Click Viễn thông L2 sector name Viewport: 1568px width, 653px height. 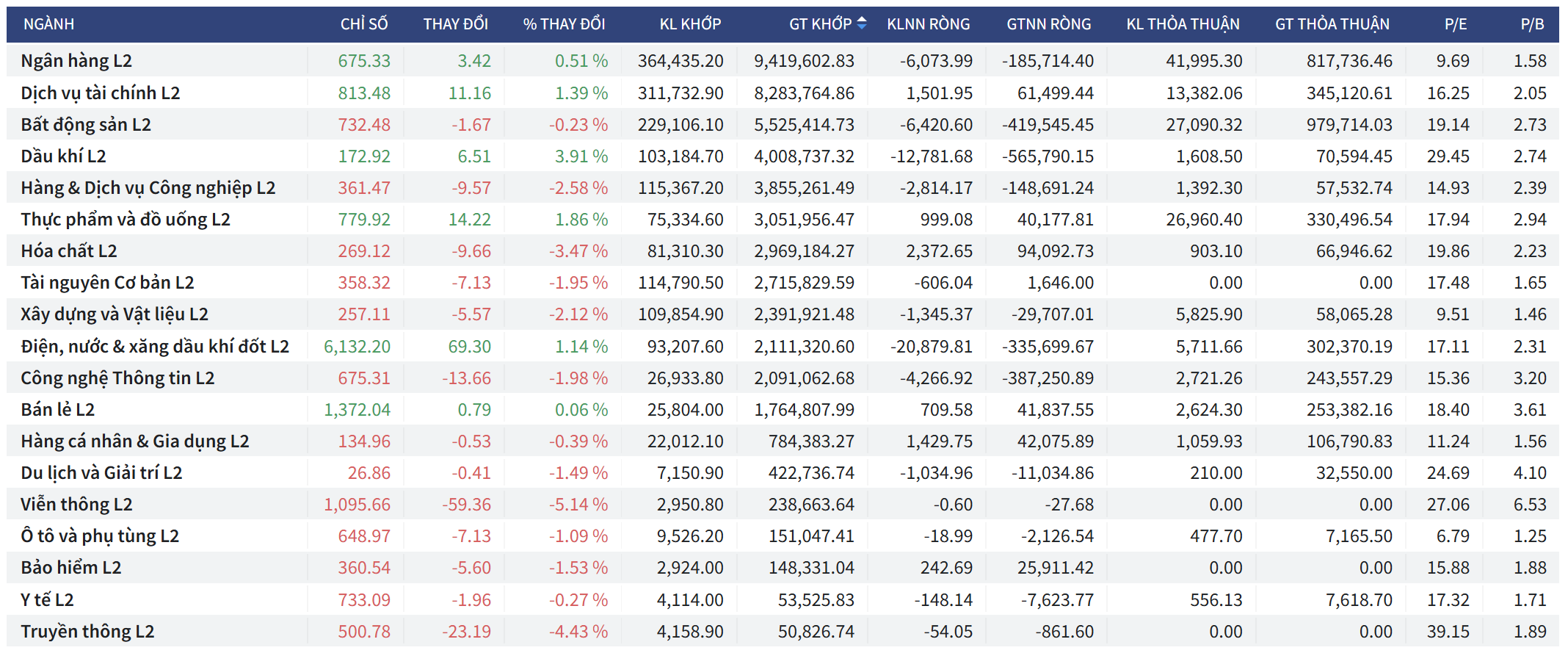[76, 505]
